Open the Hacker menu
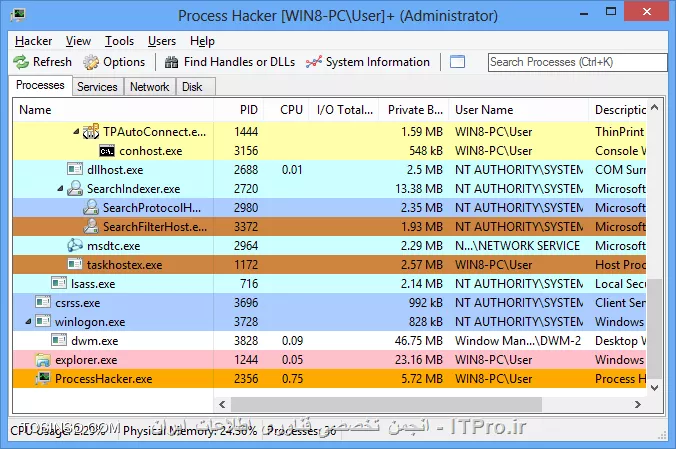The image size is (676, 449). 34,41
